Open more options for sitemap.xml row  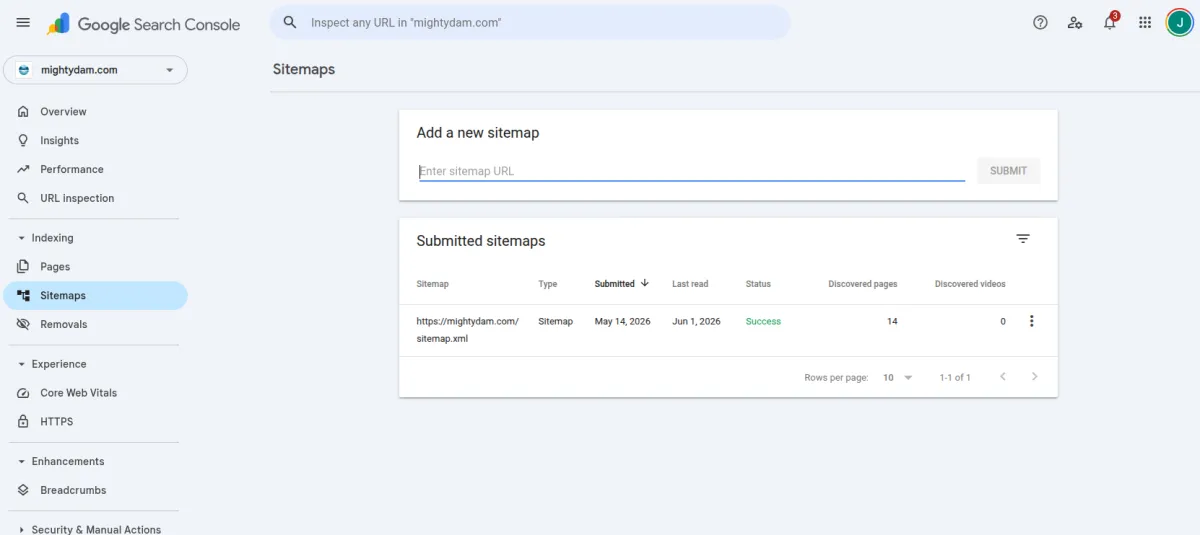pos(1032,321)
